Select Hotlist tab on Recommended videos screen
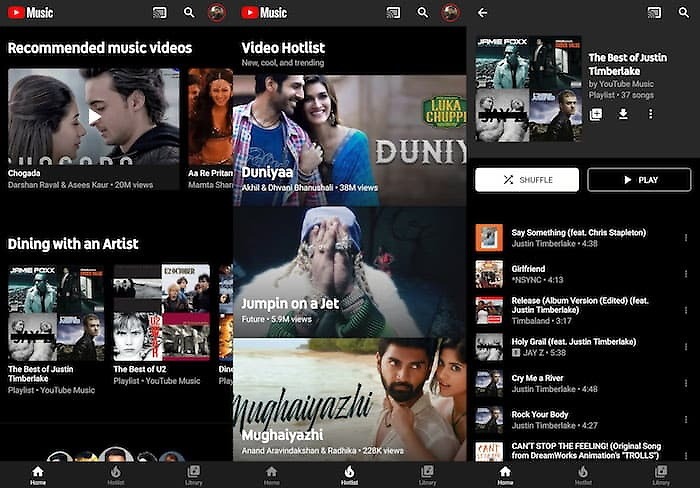 click(116, 475)
